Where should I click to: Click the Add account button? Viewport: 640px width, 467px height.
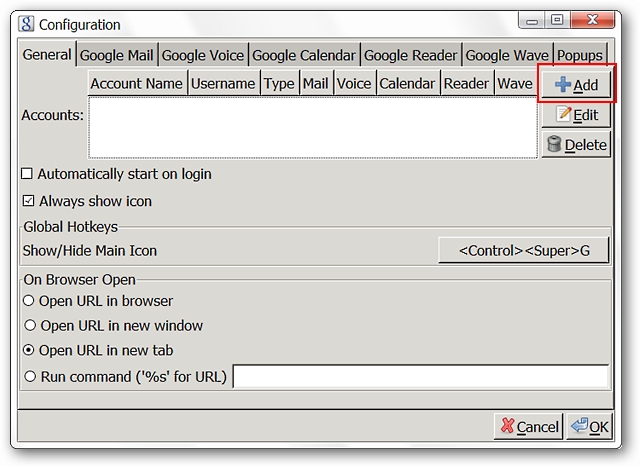(x=576, y=85)
